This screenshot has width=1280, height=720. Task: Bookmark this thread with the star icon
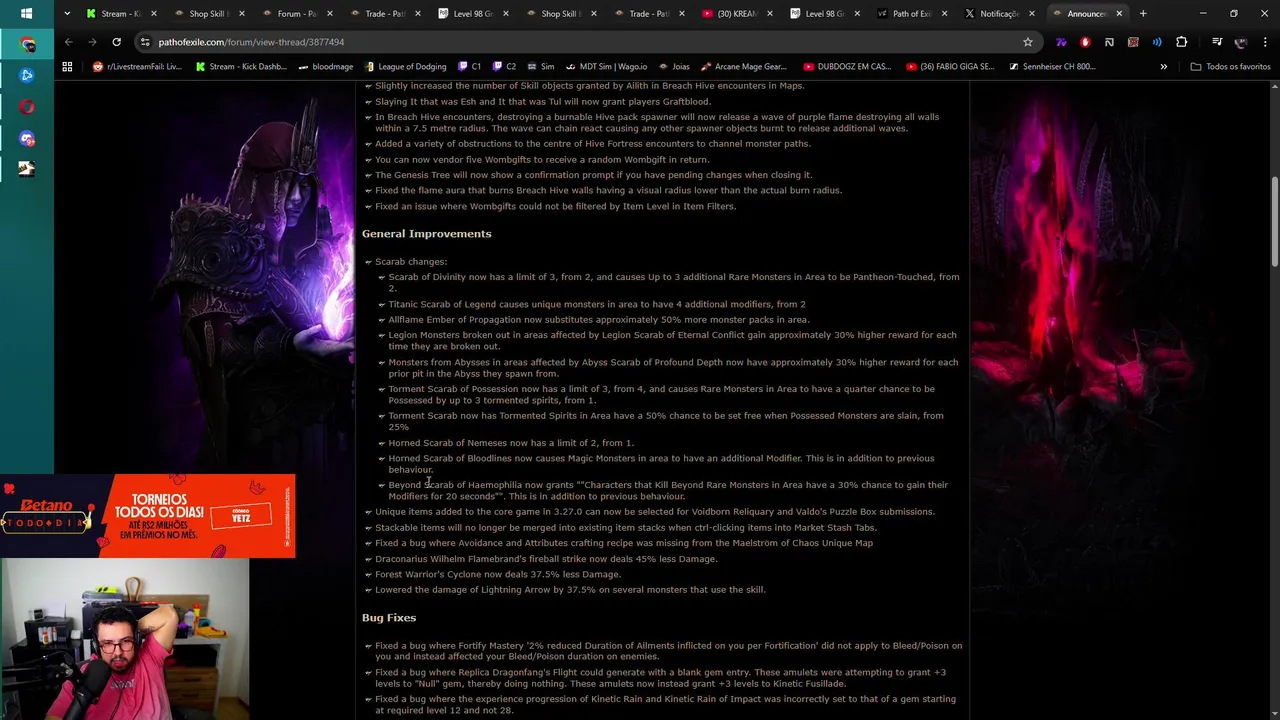point(1027,42)
